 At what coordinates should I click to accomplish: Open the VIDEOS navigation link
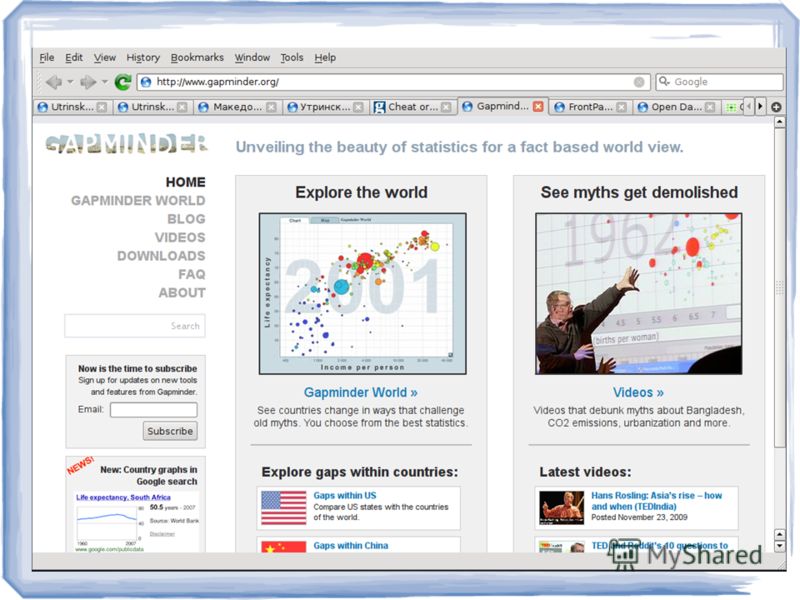[x=180, y=237]
